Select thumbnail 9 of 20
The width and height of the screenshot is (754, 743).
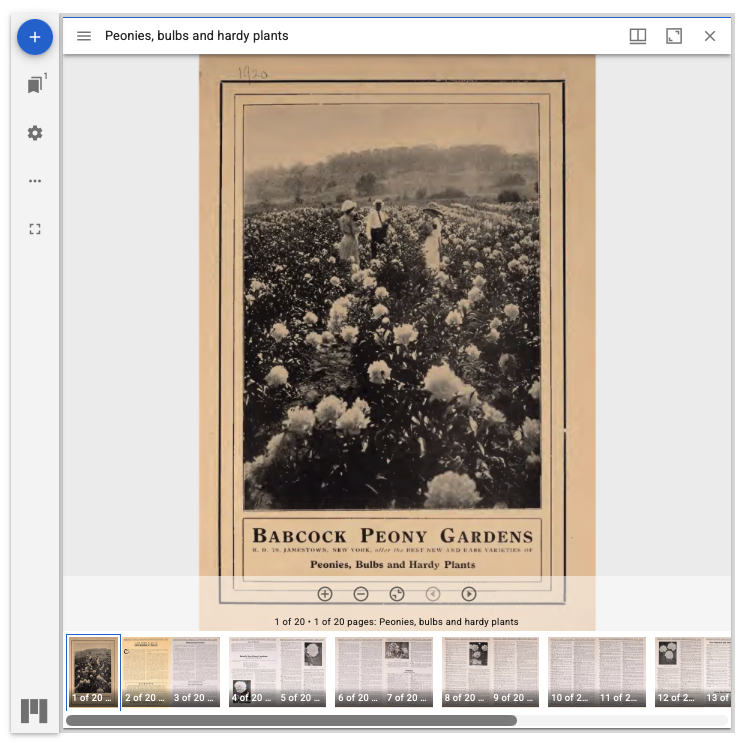click(515, 672)
